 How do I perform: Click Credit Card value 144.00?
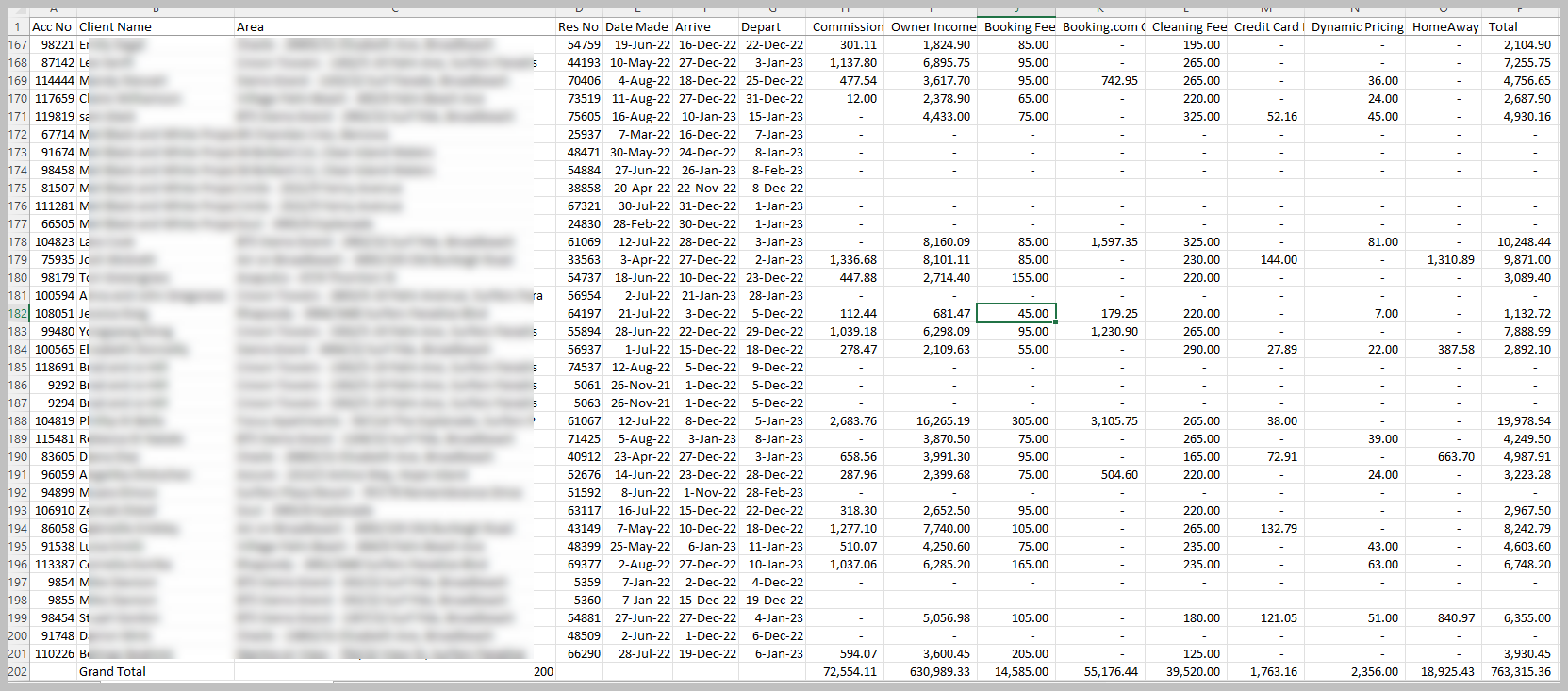tap(1279, 260)
